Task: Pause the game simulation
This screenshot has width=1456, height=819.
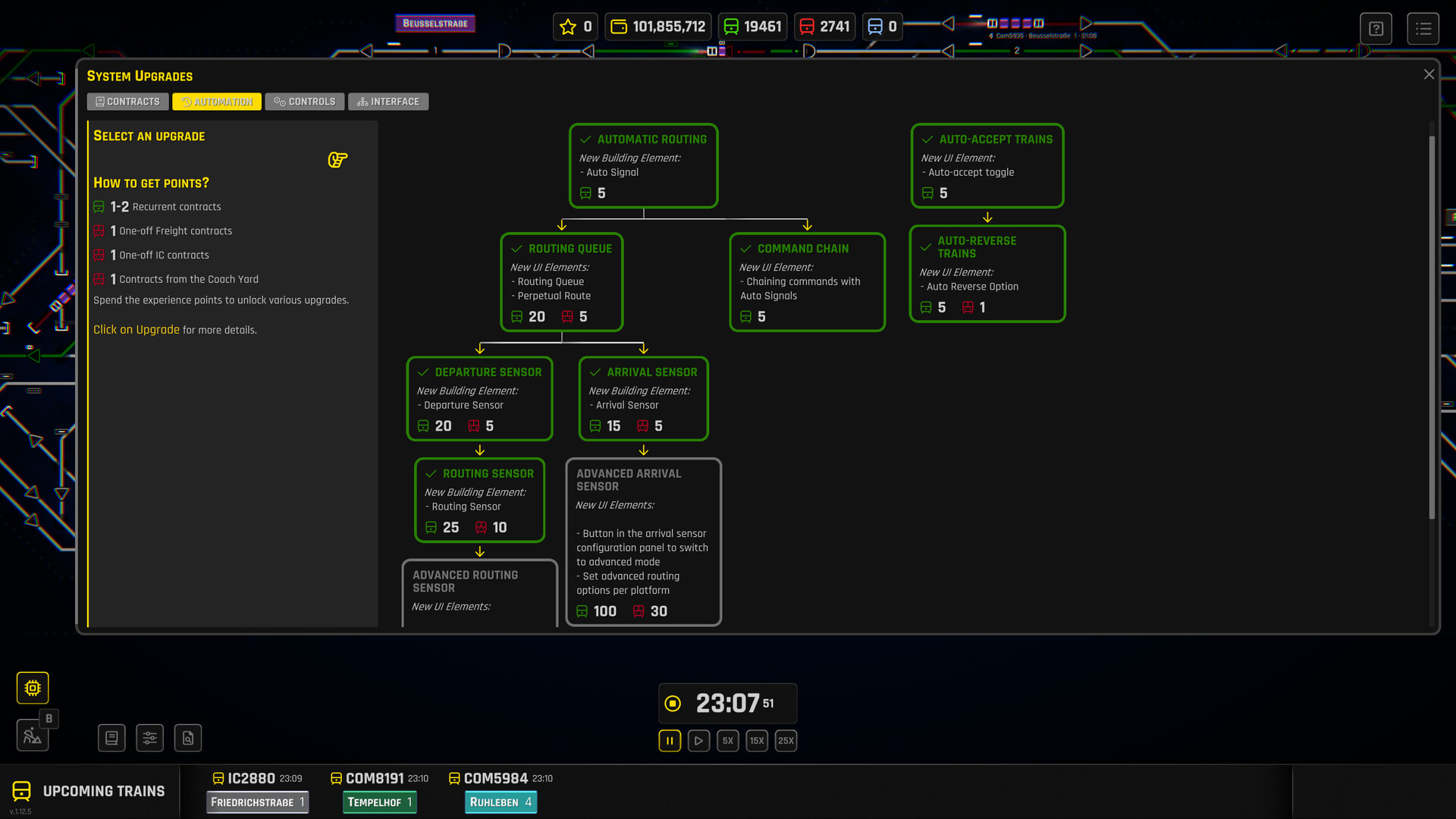Action: (x=670, y=741)
